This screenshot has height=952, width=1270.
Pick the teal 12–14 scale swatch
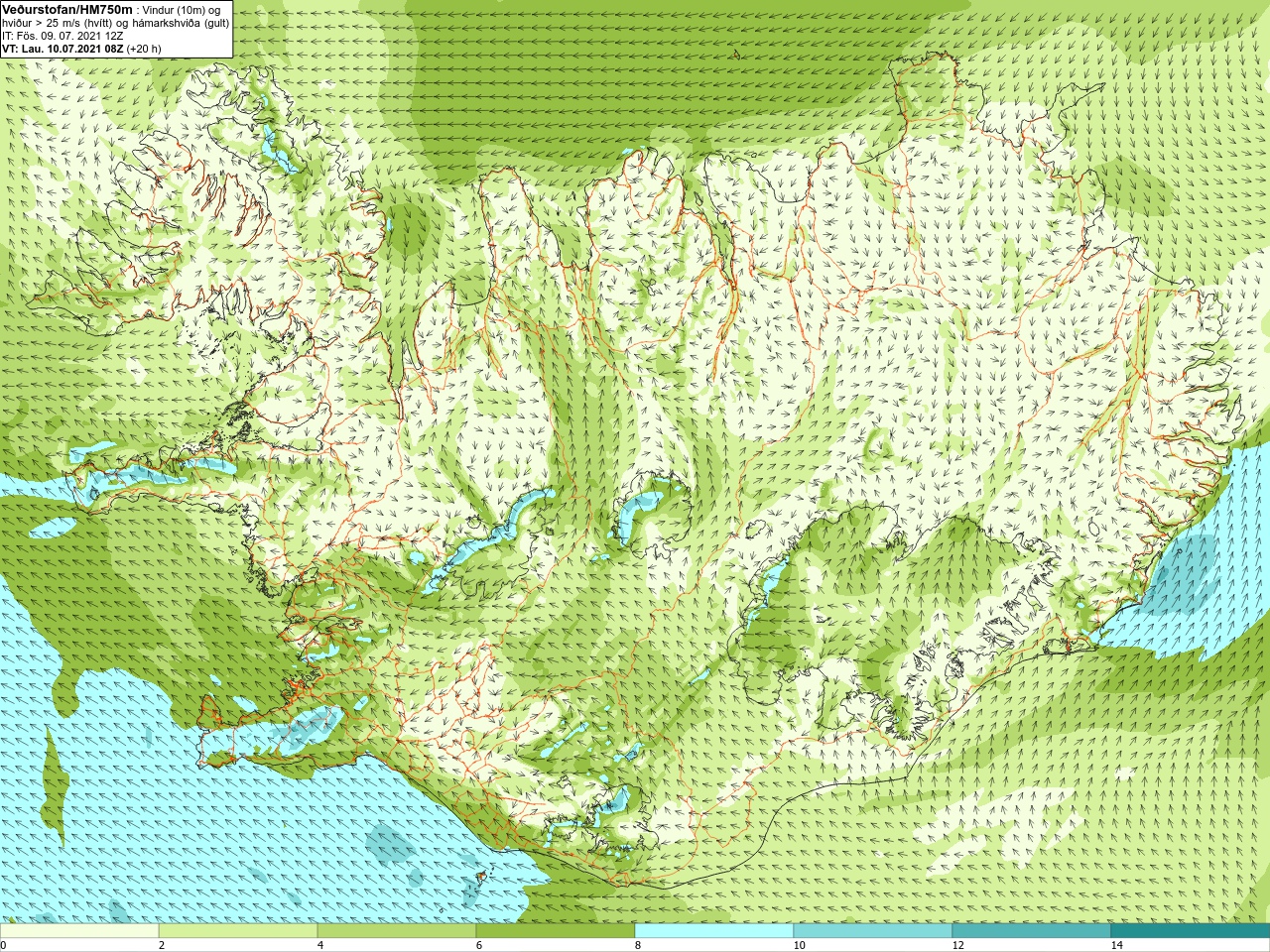click(x=1032, y=931)
